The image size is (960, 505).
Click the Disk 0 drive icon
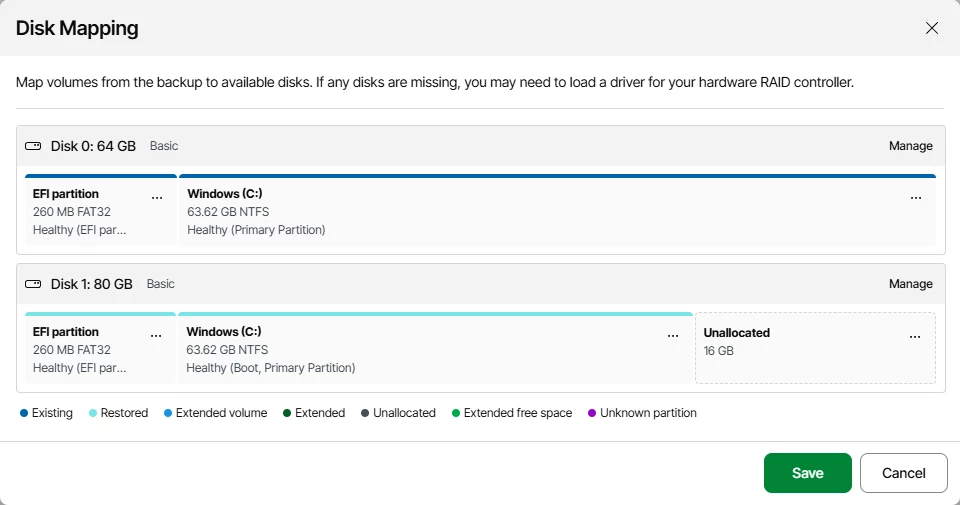click(x=33, y=146)
